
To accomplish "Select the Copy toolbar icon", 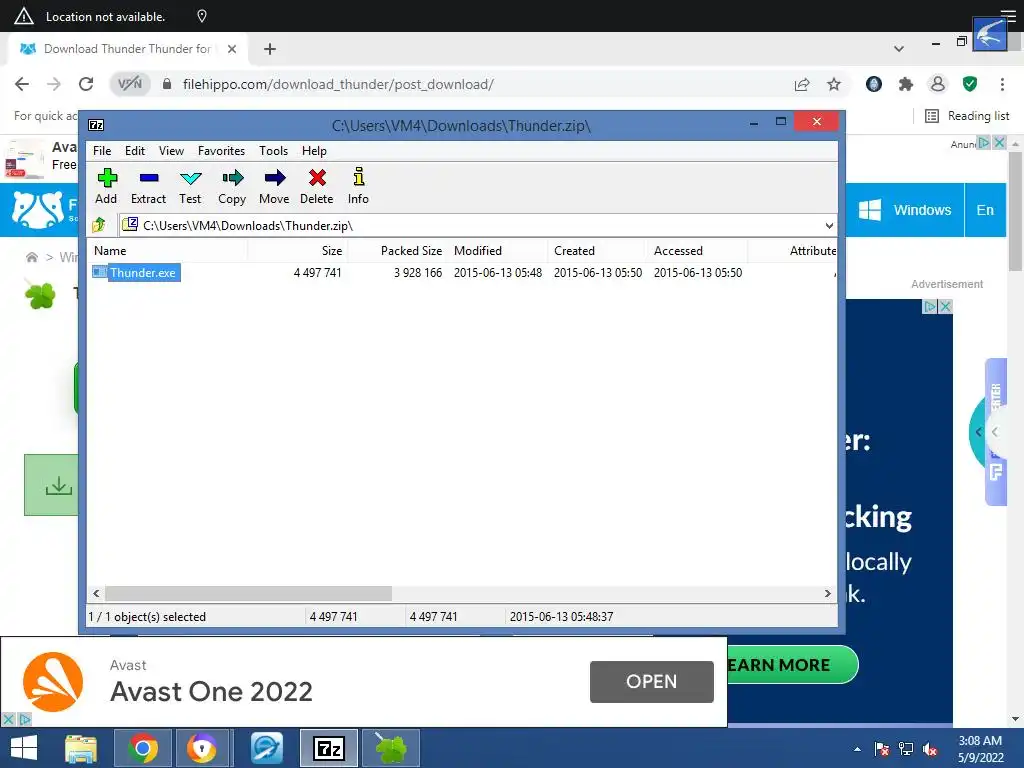I will click(232, 186).
